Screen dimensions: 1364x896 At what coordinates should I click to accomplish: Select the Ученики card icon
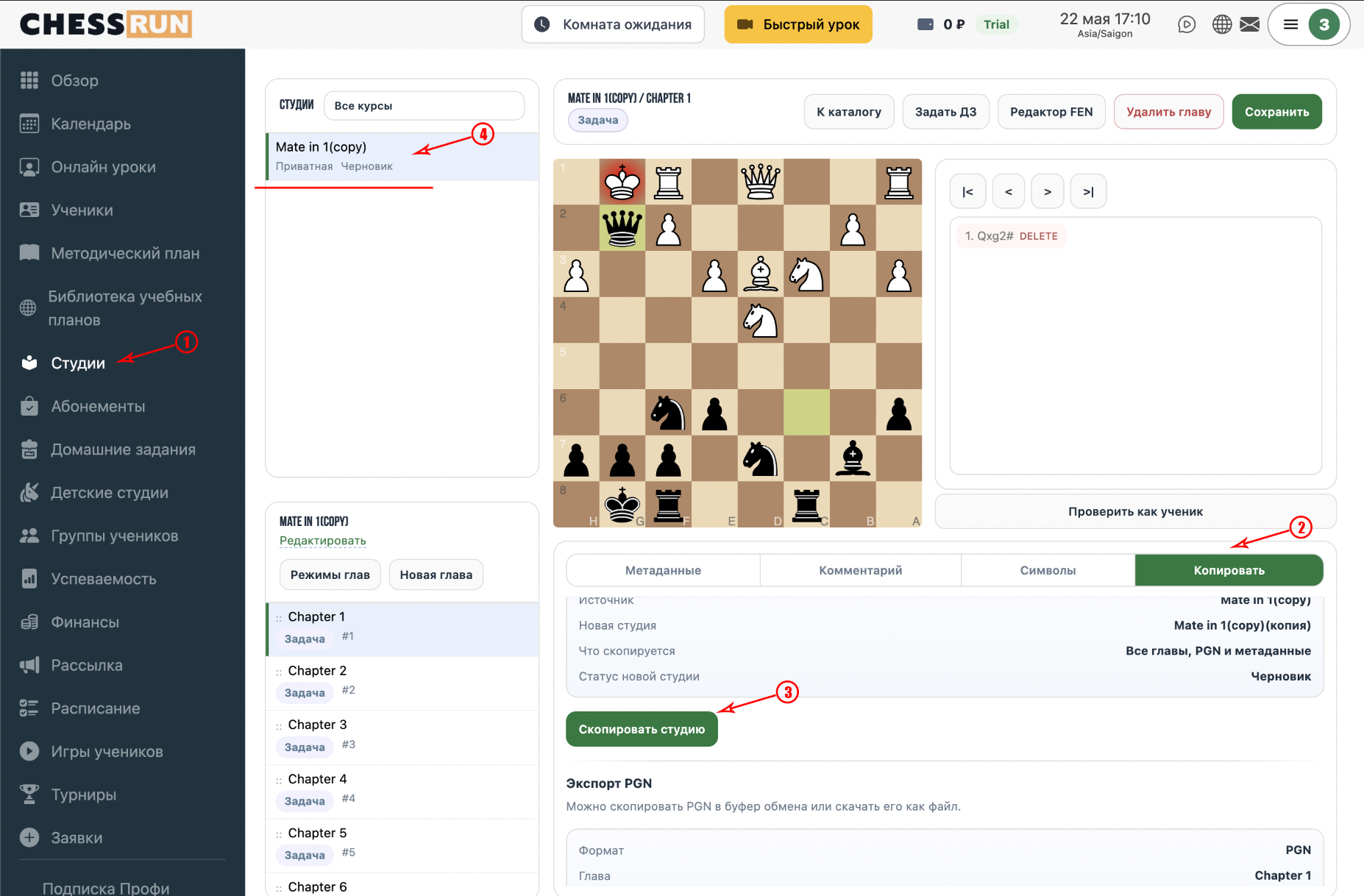click(x=29, y=210)
